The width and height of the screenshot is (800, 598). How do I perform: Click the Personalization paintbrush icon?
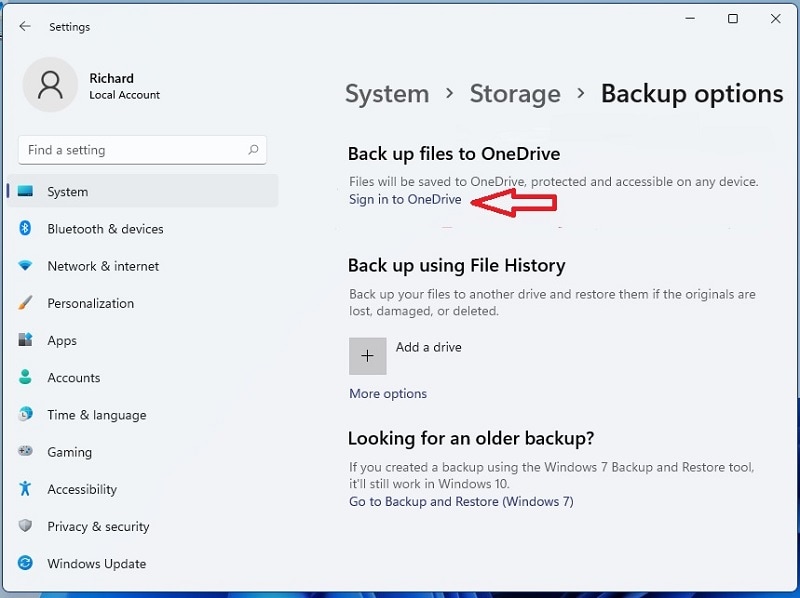[x=26, y=303]
